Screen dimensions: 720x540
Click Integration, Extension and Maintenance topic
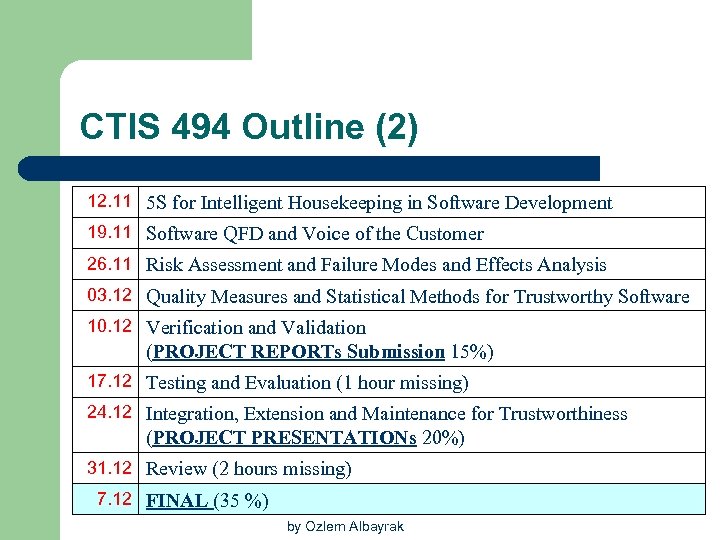[x=387, y=414]
